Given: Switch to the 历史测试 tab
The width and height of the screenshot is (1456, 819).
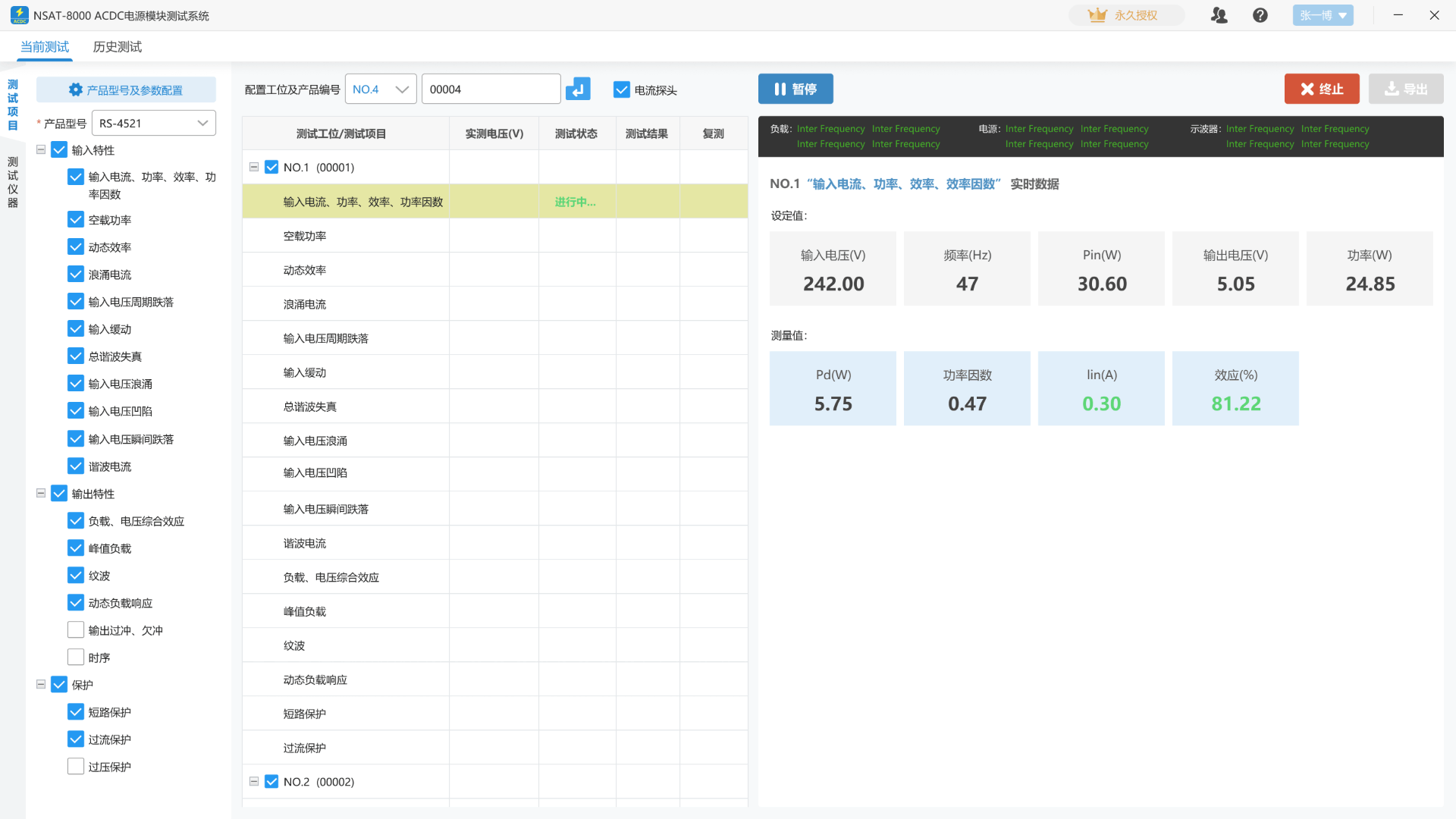Looking at the screenshot, I should (x=117, y=47).
